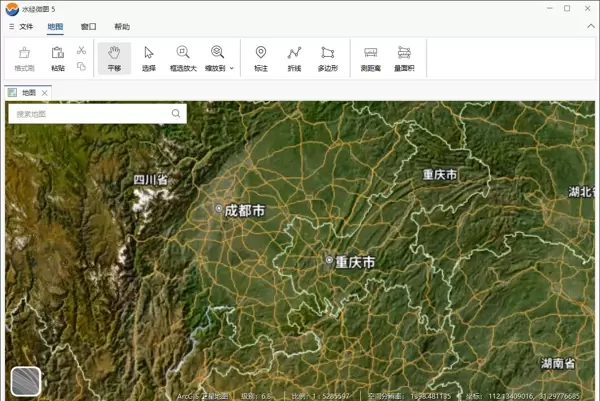Image resolution: width=600 pixels, height=401 pixels.
Task: Click the copy icon below scissors
Action: coord(81,67)
